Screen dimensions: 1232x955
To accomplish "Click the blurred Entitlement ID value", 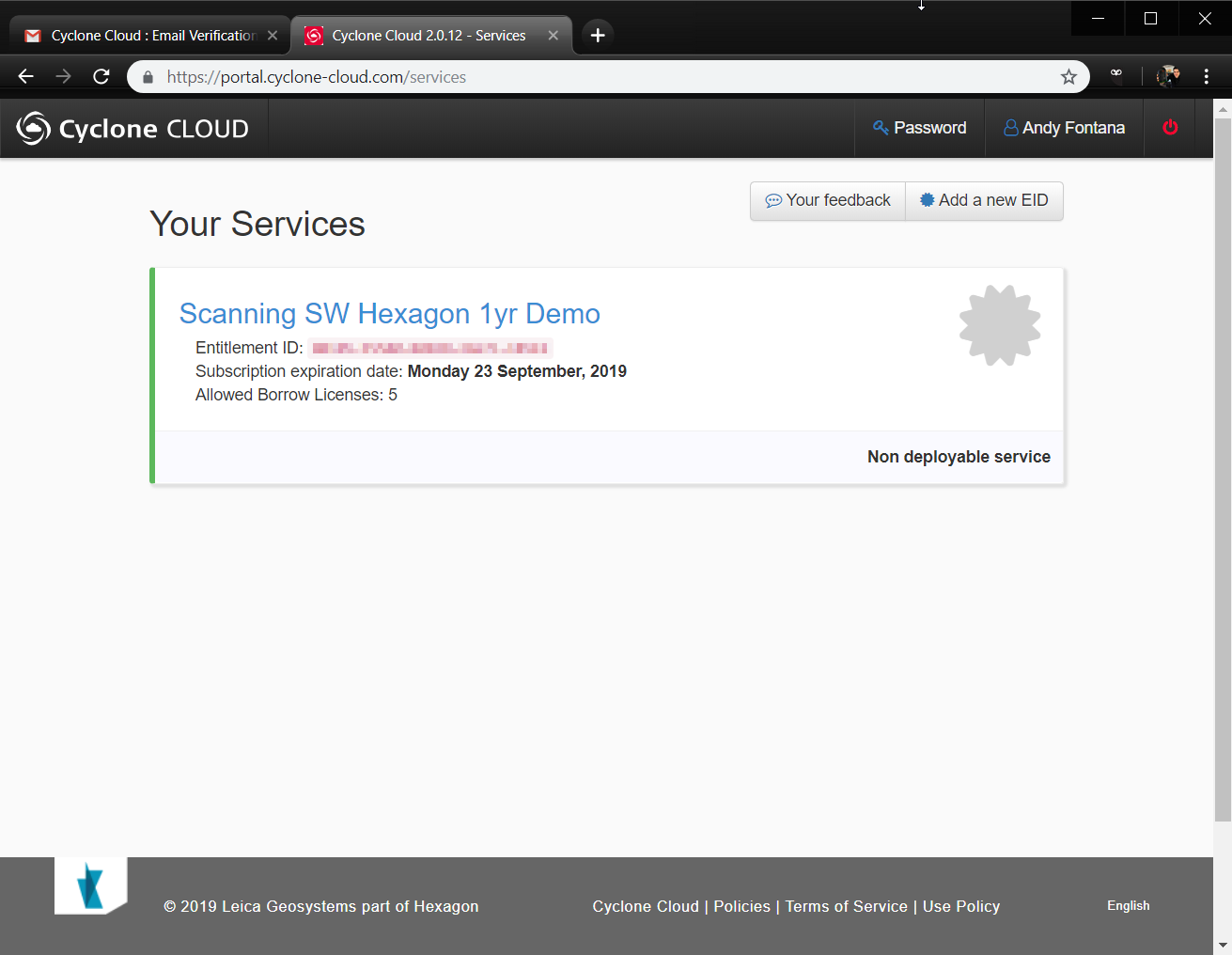I will click(430, 348).
